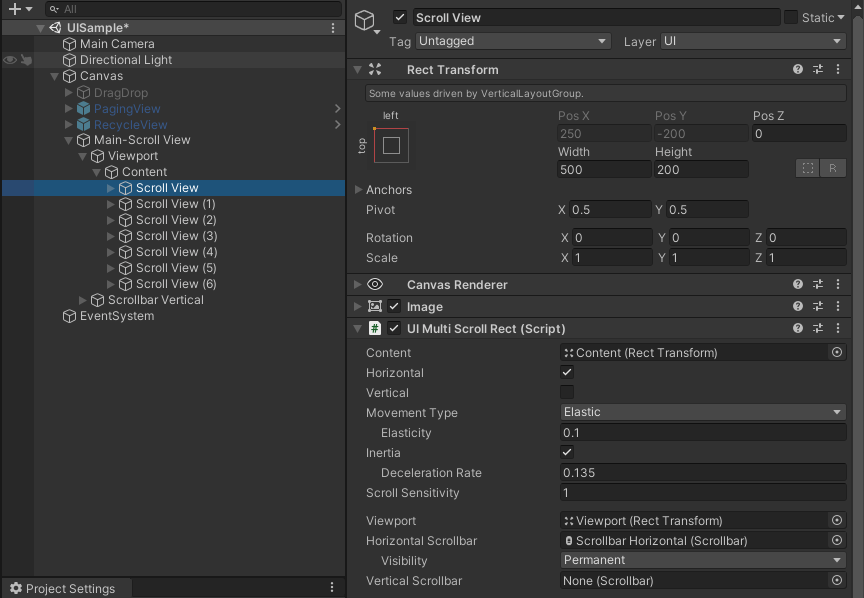Click the Elasticity field showing 0.1

point(703,433)
